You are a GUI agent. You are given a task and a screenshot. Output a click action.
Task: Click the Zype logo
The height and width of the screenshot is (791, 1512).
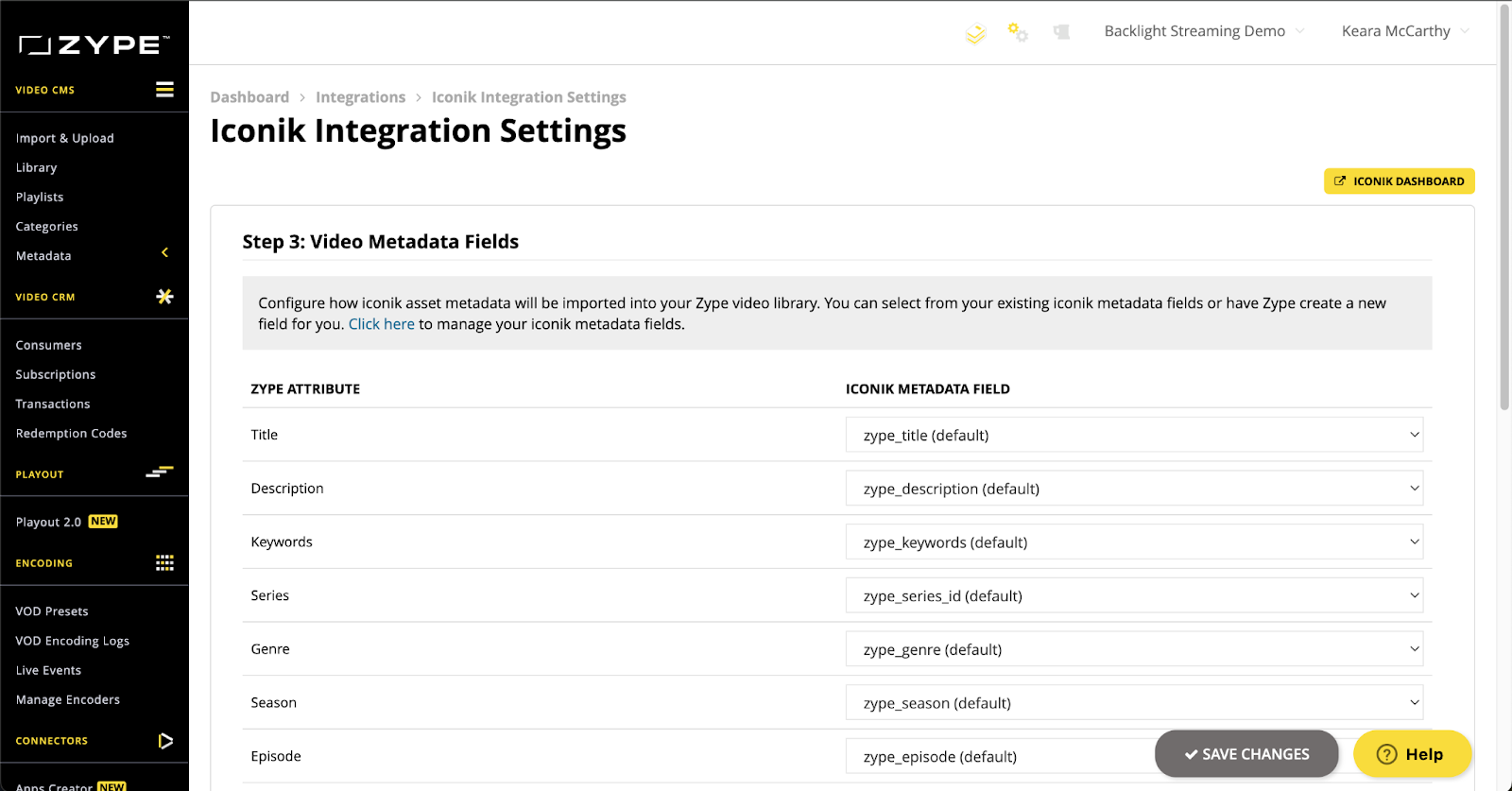[x=94, y=44]
